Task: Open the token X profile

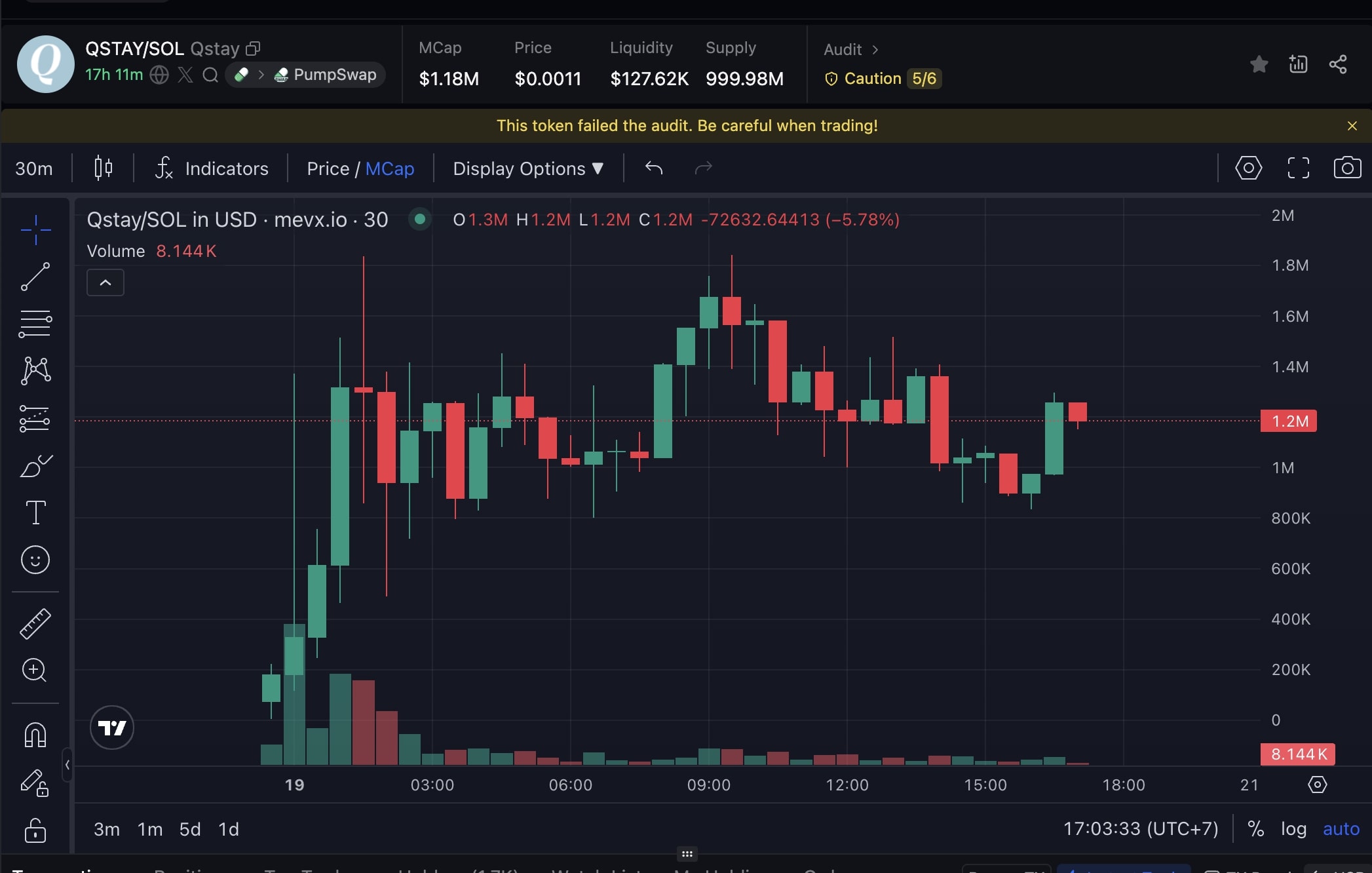Action: [x=185, y=75]
